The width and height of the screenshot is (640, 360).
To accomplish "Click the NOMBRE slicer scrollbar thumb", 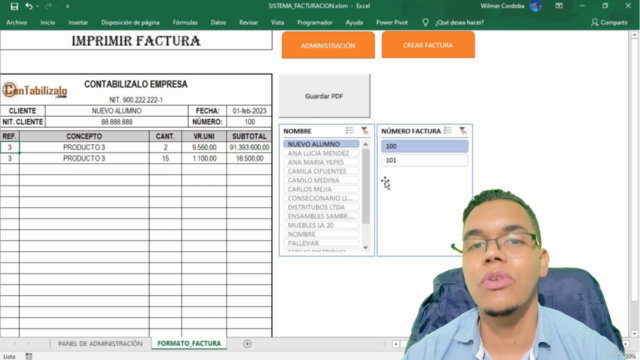I will pos(366,186).
